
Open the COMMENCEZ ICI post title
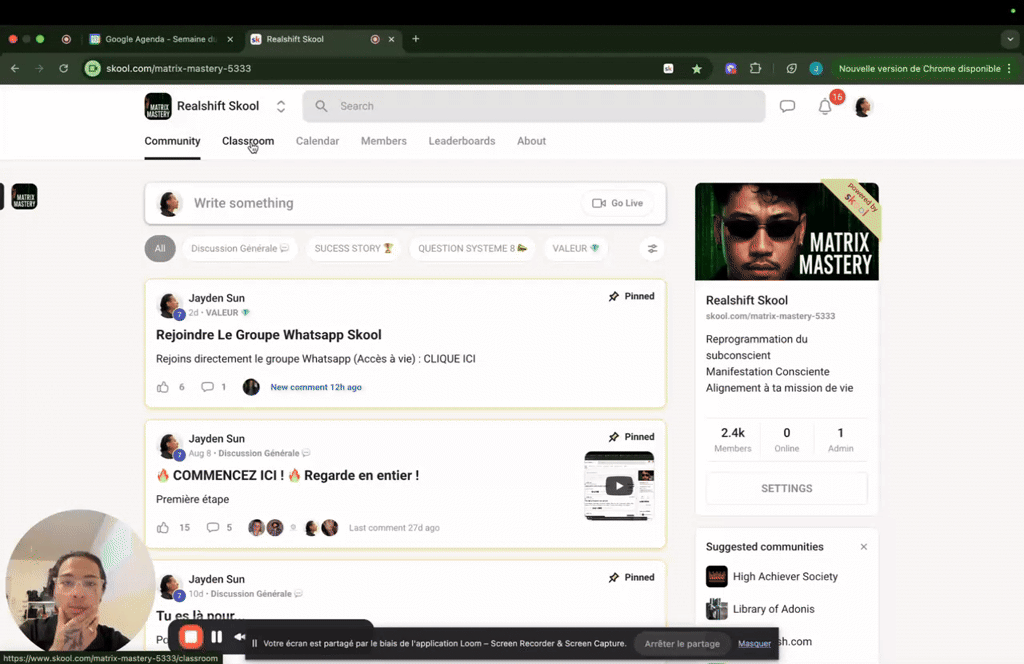pos(287,475)
